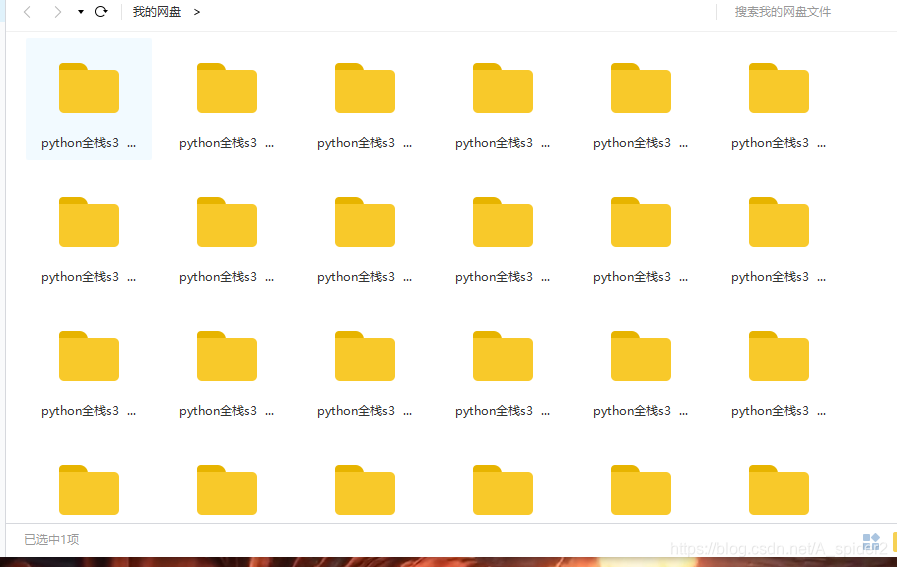Viewport: 897px width, 567px height.
Task: Open the 我的网盘 breadcrumb
Action: 157,12
